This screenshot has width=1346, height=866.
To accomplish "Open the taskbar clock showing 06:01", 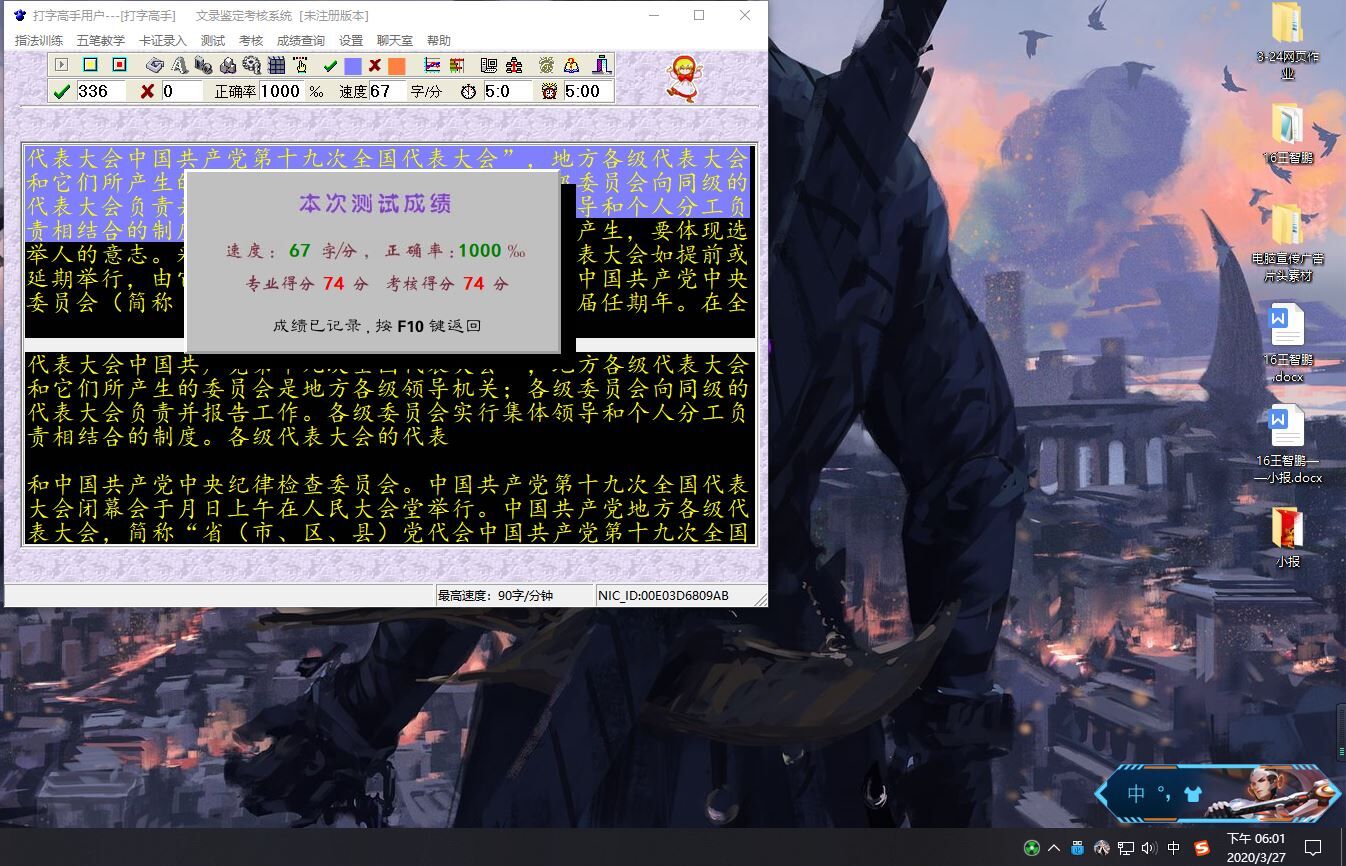I will pos(1256,848).
